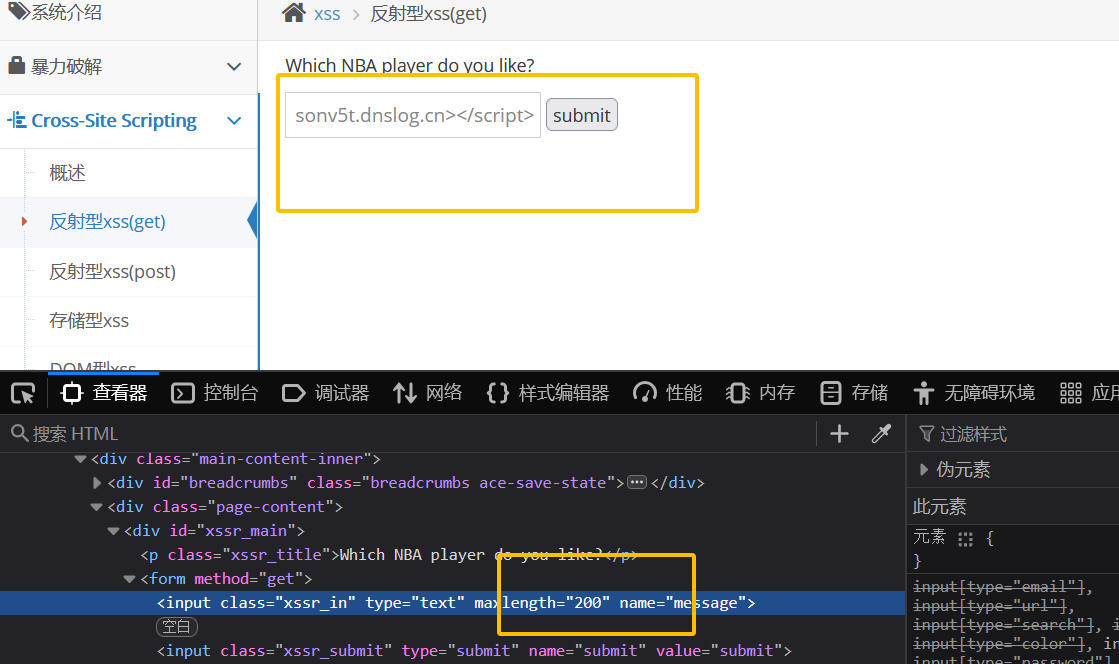Switch to the 查看器 inspector tab

pos(104,393)
